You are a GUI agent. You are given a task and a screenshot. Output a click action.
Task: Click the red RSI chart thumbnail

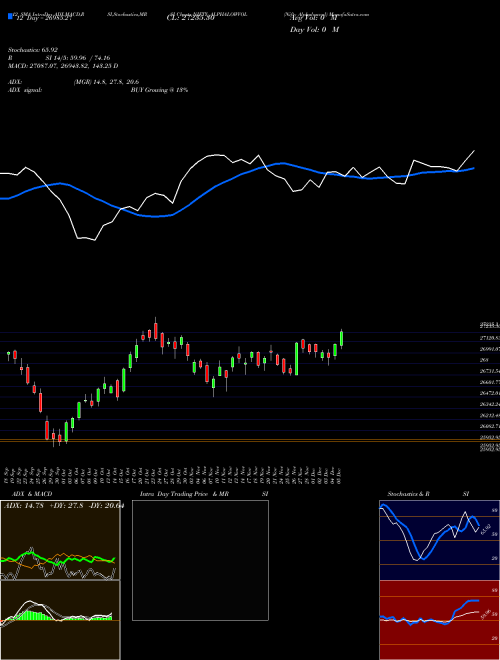click(439, 620)
